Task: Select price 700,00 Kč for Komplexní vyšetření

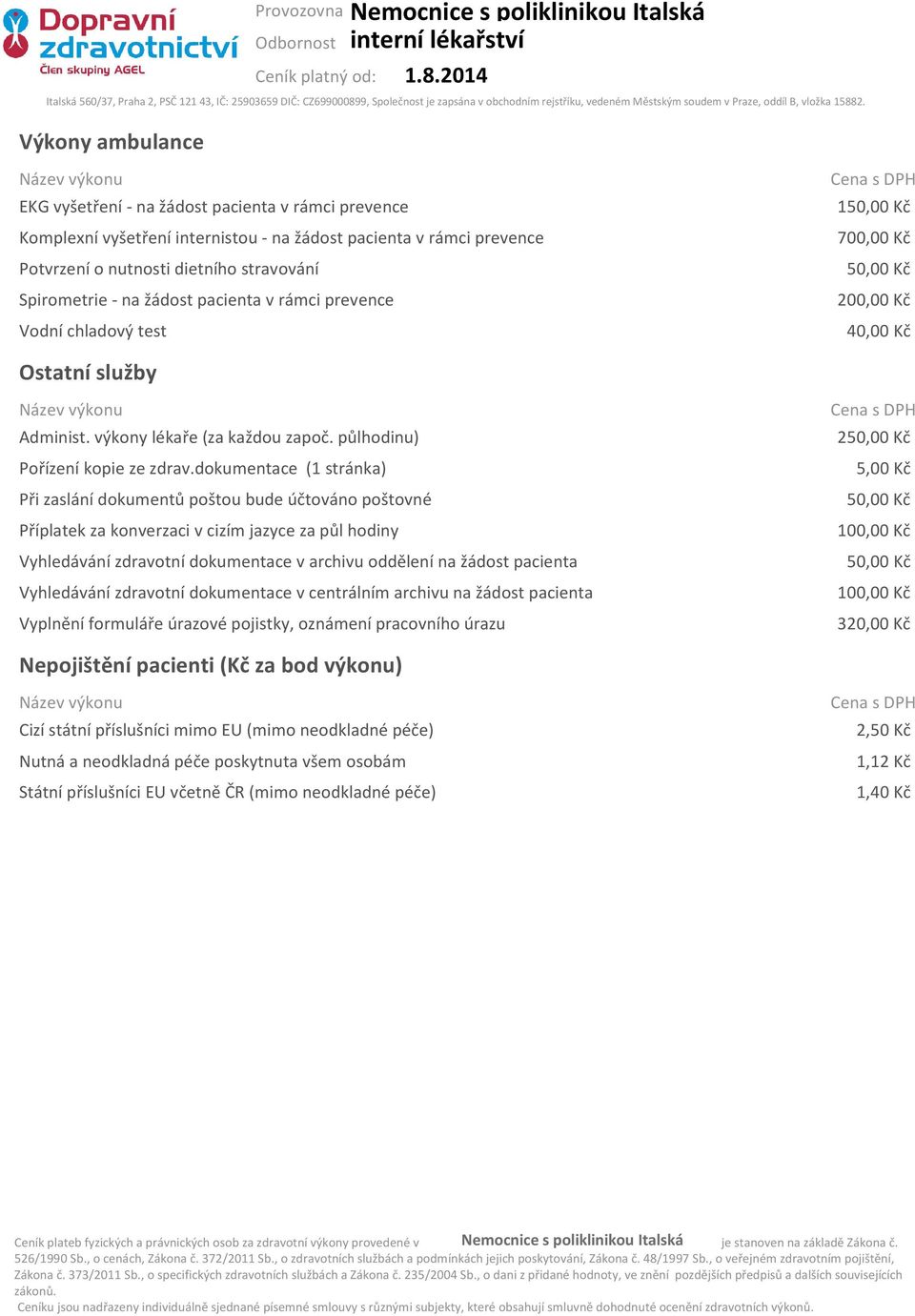Action: tap(874, 238)
